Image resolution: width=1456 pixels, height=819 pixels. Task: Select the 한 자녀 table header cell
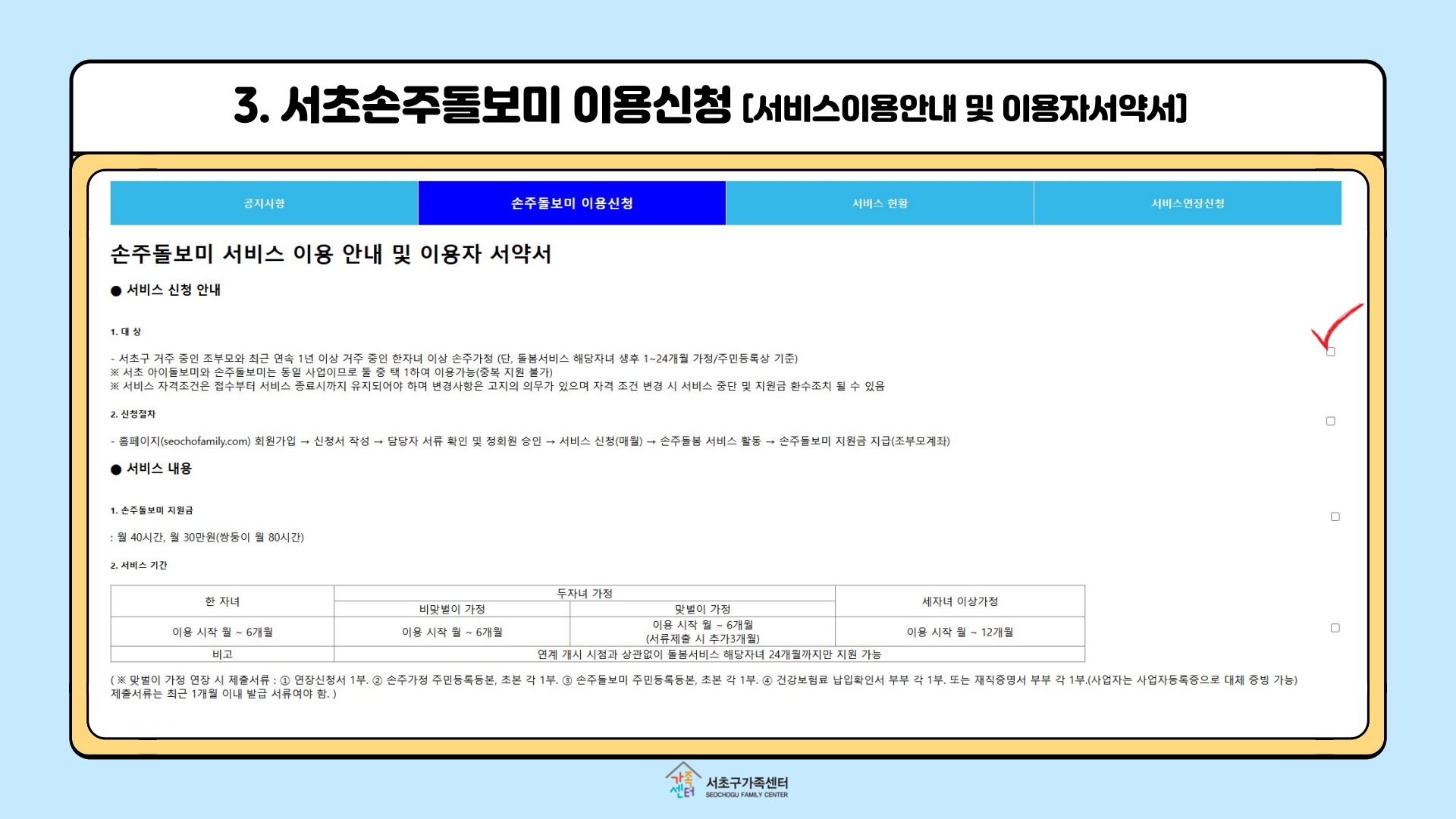(x=222, y=601)
